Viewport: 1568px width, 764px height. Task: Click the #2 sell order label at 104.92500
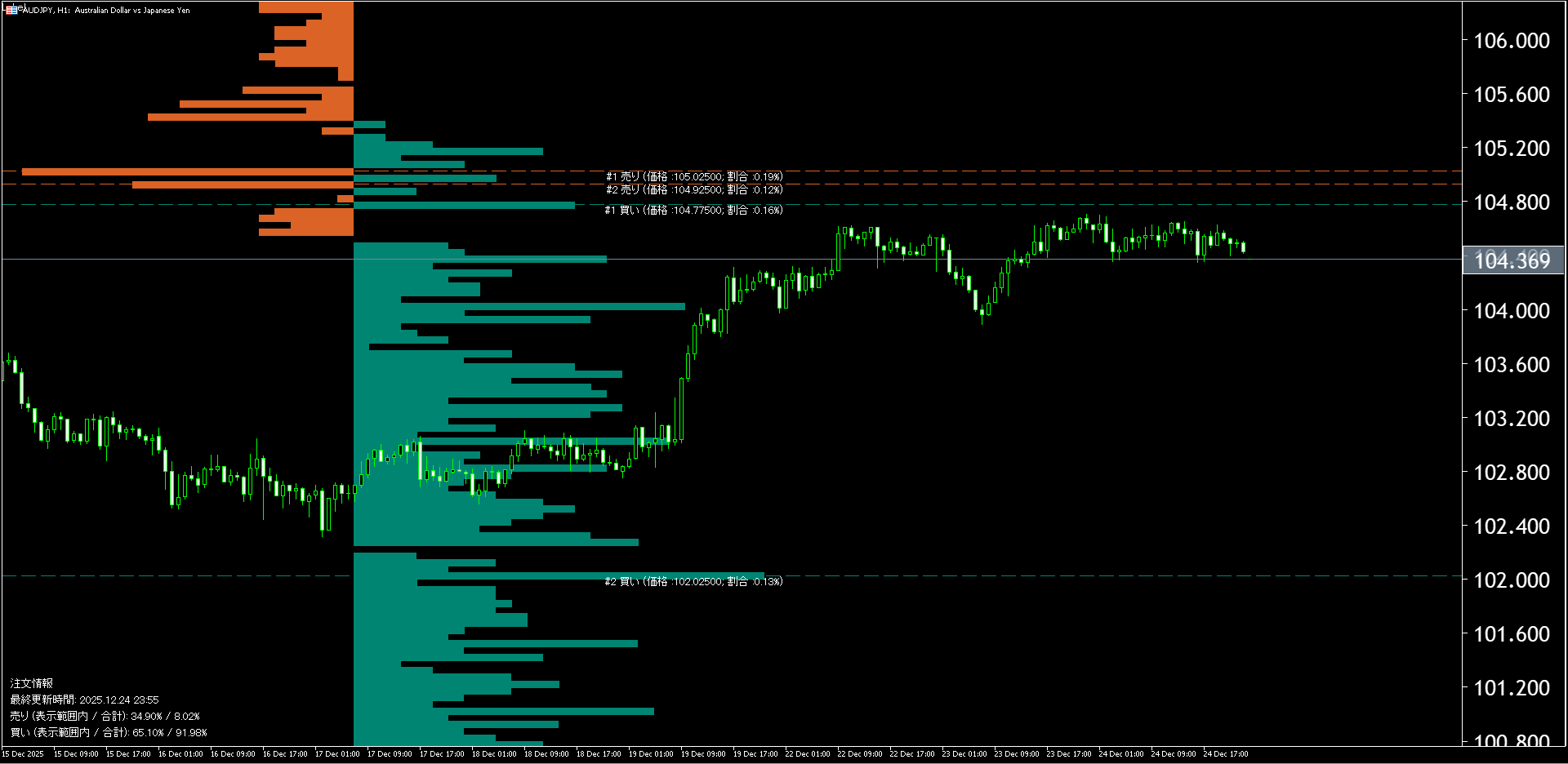pos(694,189)
